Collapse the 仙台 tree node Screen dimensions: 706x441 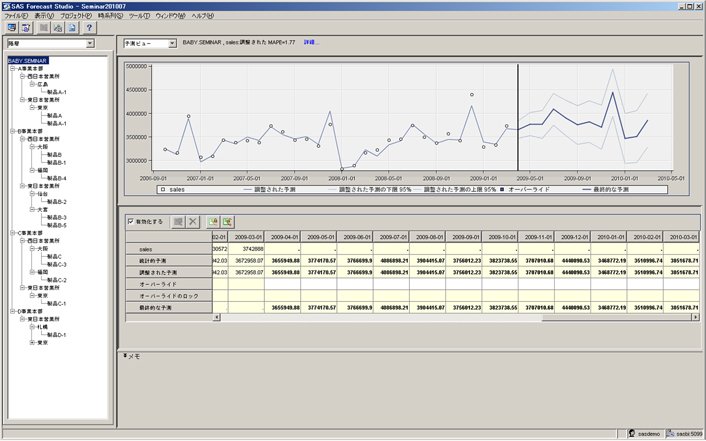32,194
